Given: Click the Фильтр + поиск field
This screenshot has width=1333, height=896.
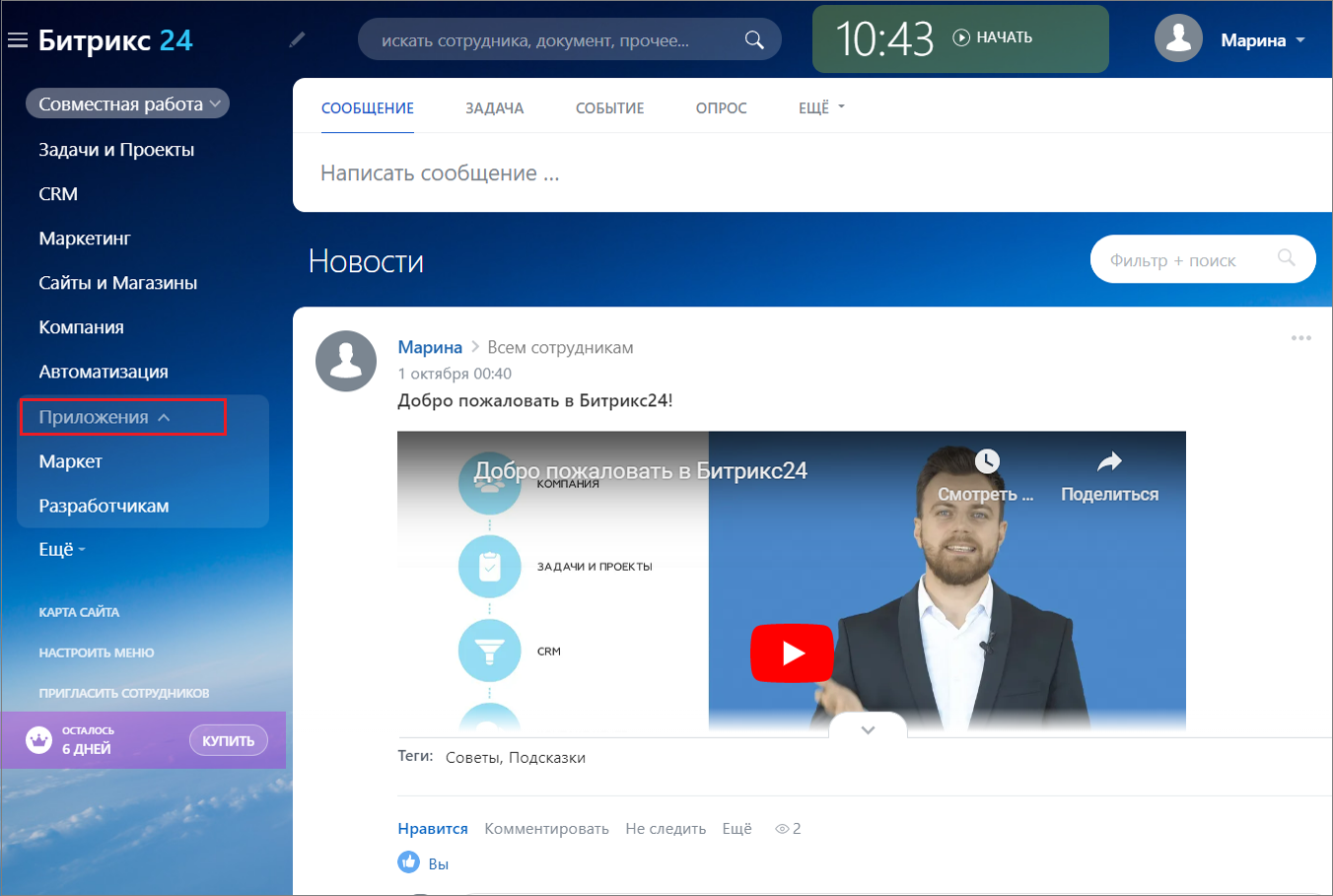Looking at the screenshot, I should pos(1203,259).
